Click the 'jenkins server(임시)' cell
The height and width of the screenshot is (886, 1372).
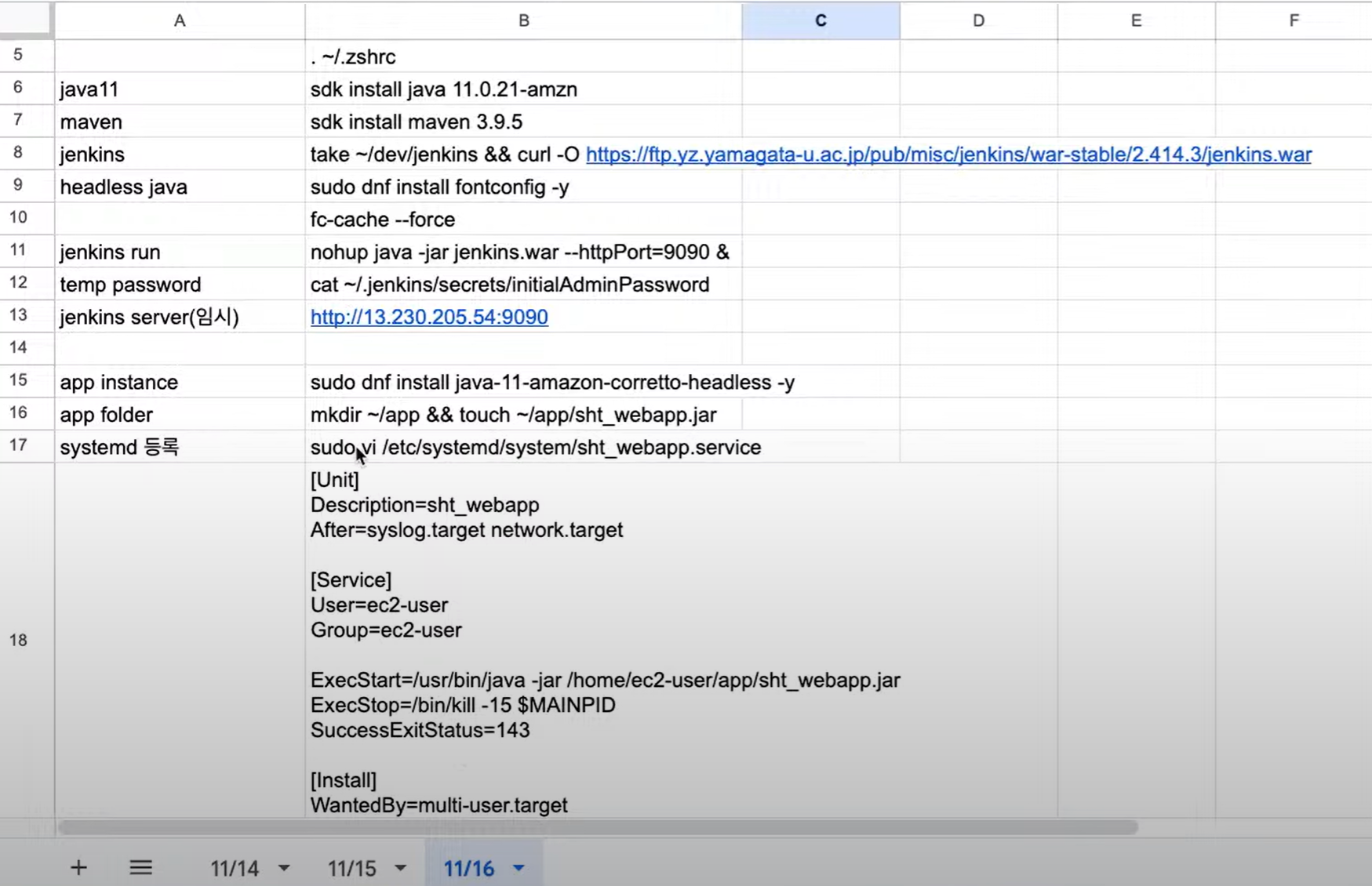180,316
